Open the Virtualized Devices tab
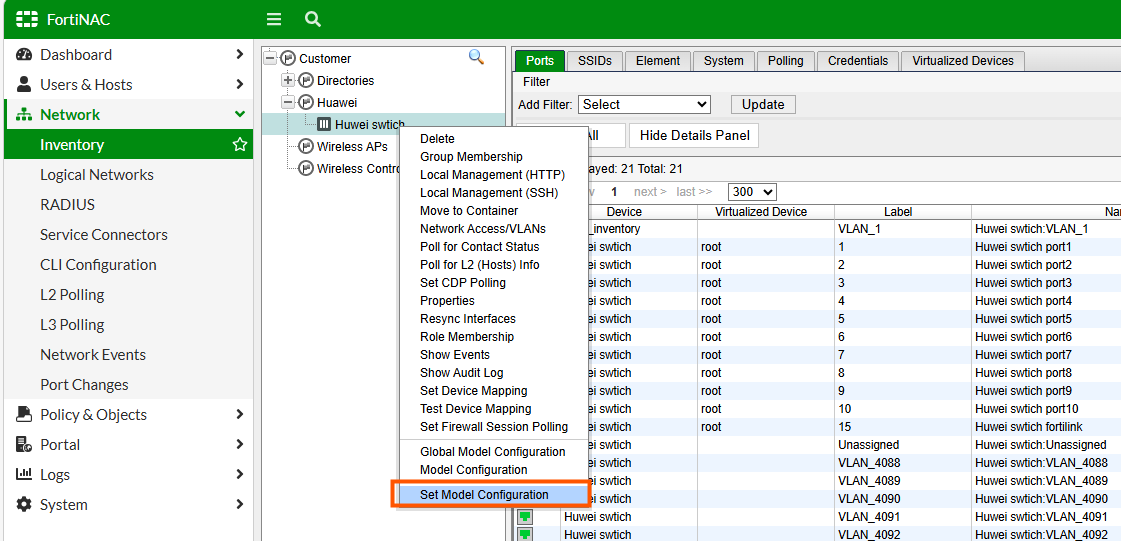Viewport: 1121px width, 541px height. (963, 61)
